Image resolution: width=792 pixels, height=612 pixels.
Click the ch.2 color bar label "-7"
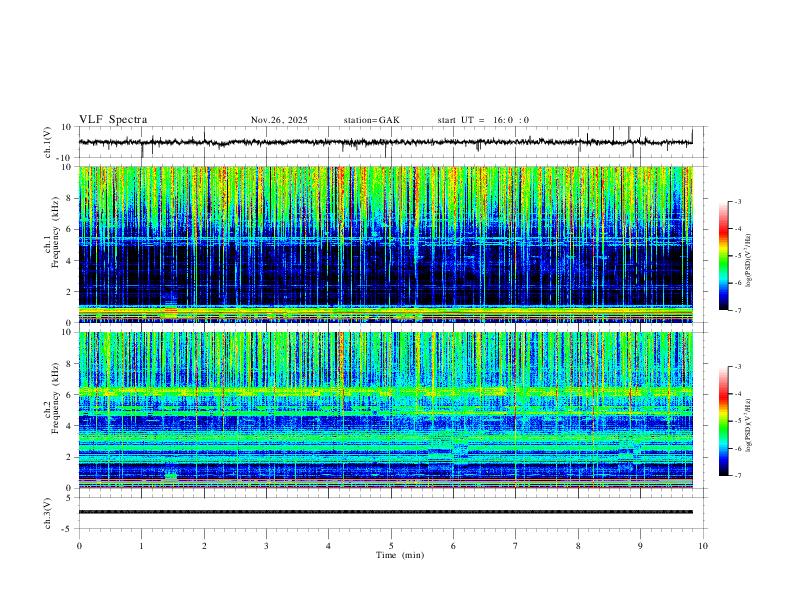coord(737,476)
